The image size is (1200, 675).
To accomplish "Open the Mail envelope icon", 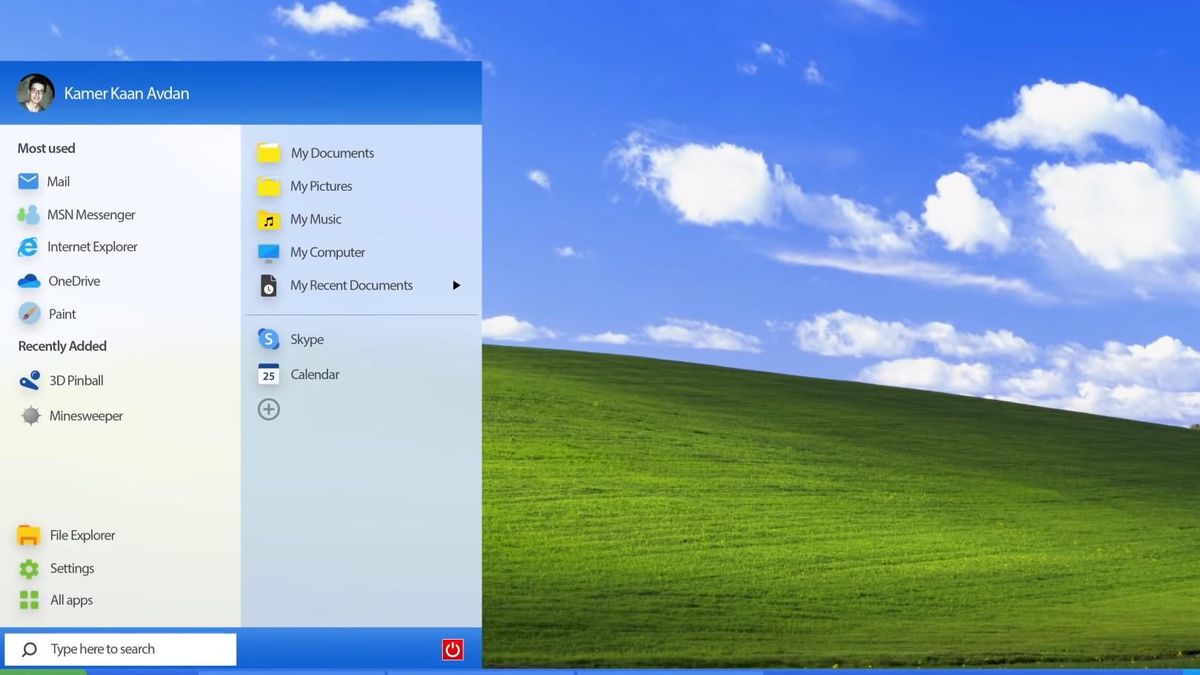I will [x=28, y=181].
